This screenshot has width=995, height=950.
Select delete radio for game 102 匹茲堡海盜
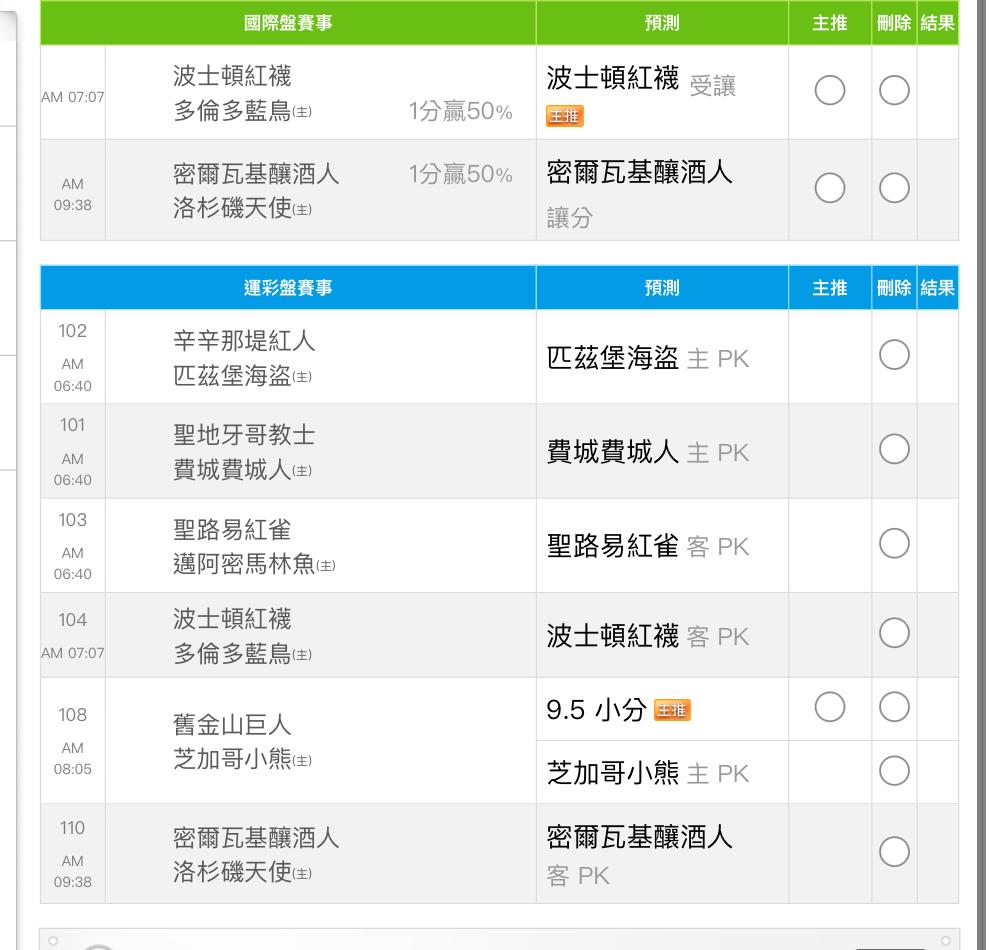pyautogui.click(x=894, y=354)
